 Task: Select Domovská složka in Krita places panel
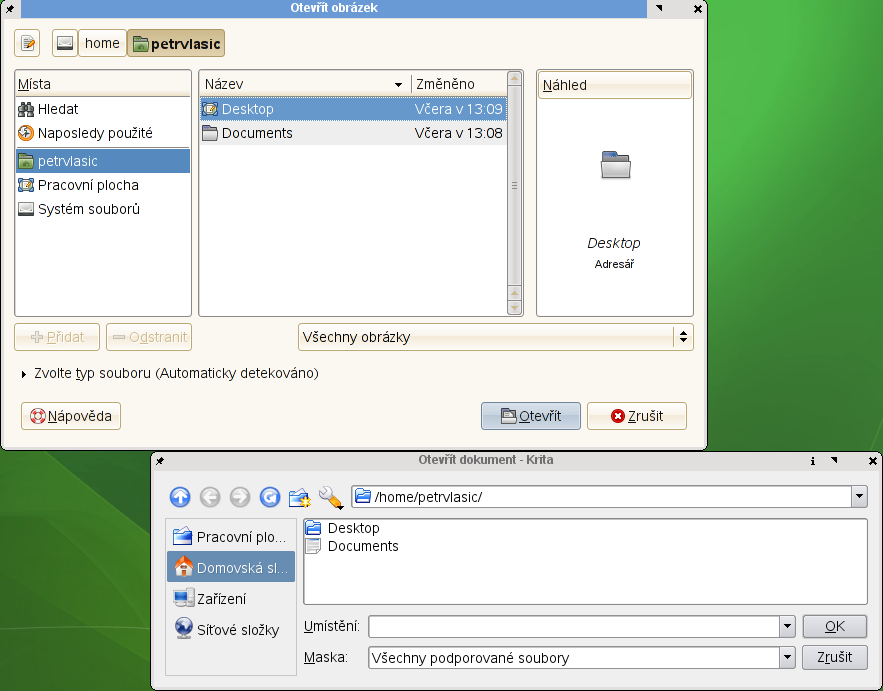(x=231, y=567)
